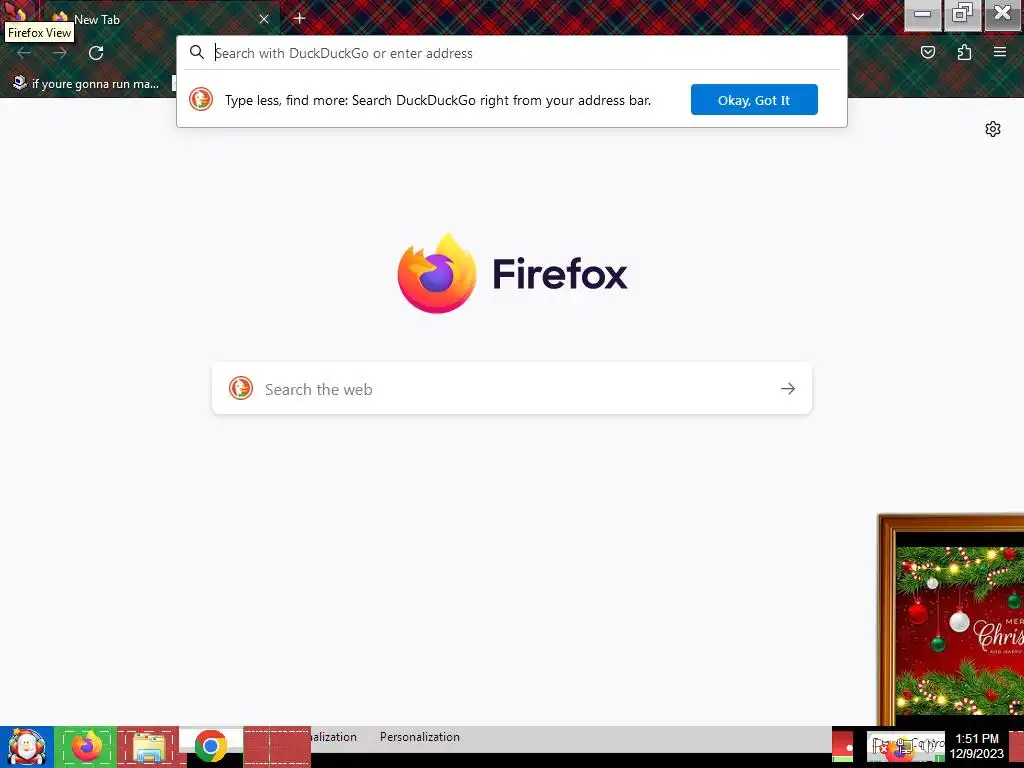Go back one page

(24, 52)
